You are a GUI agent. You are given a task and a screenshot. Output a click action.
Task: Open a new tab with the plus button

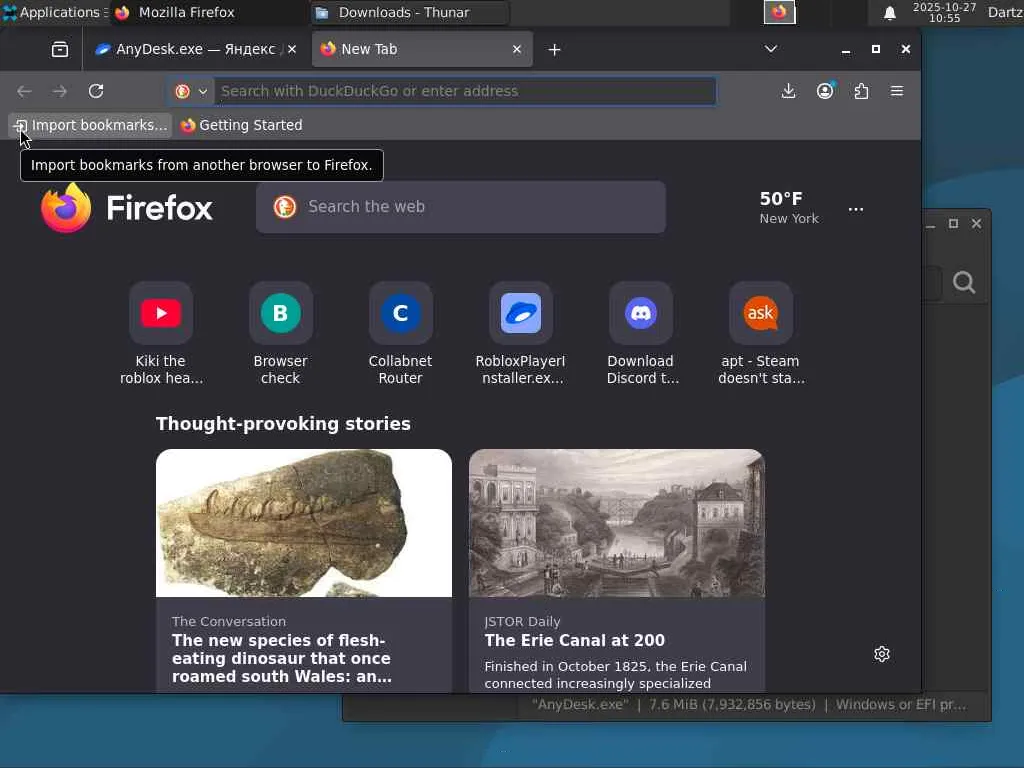point(554,50)
